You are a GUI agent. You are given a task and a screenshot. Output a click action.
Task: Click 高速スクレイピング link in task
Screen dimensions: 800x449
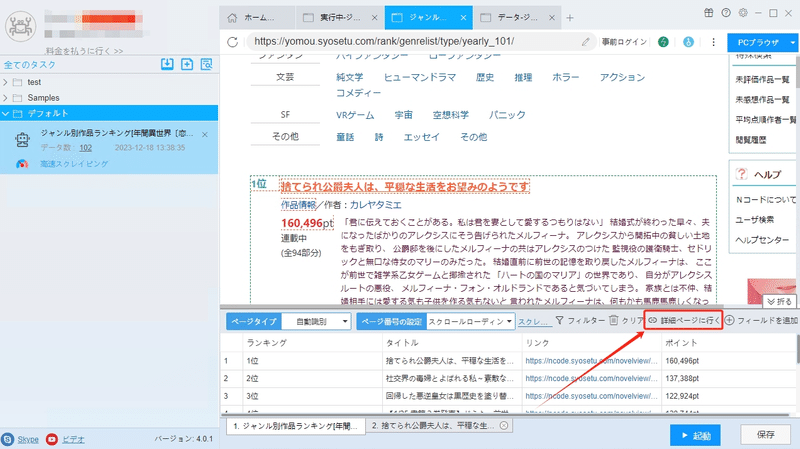74,164
